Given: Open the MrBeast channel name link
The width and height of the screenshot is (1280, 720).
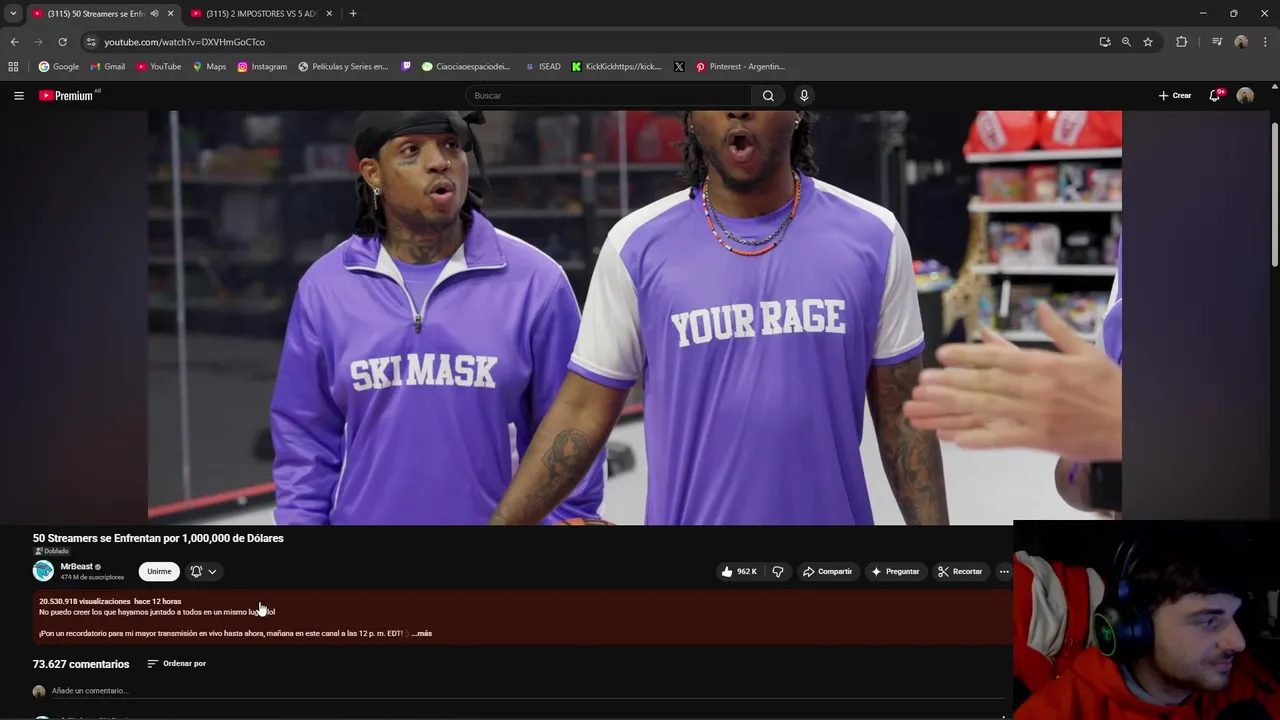Looking at the screenshot, I should coord(76,567).
